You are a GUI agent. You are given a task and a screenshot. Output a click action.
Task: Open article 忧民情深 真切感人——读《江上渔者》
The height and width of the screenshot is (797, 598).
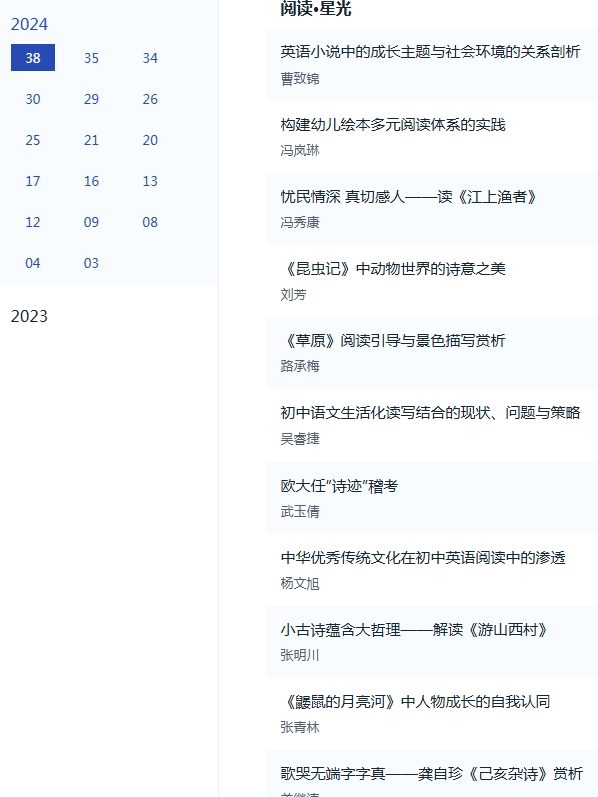408,197
